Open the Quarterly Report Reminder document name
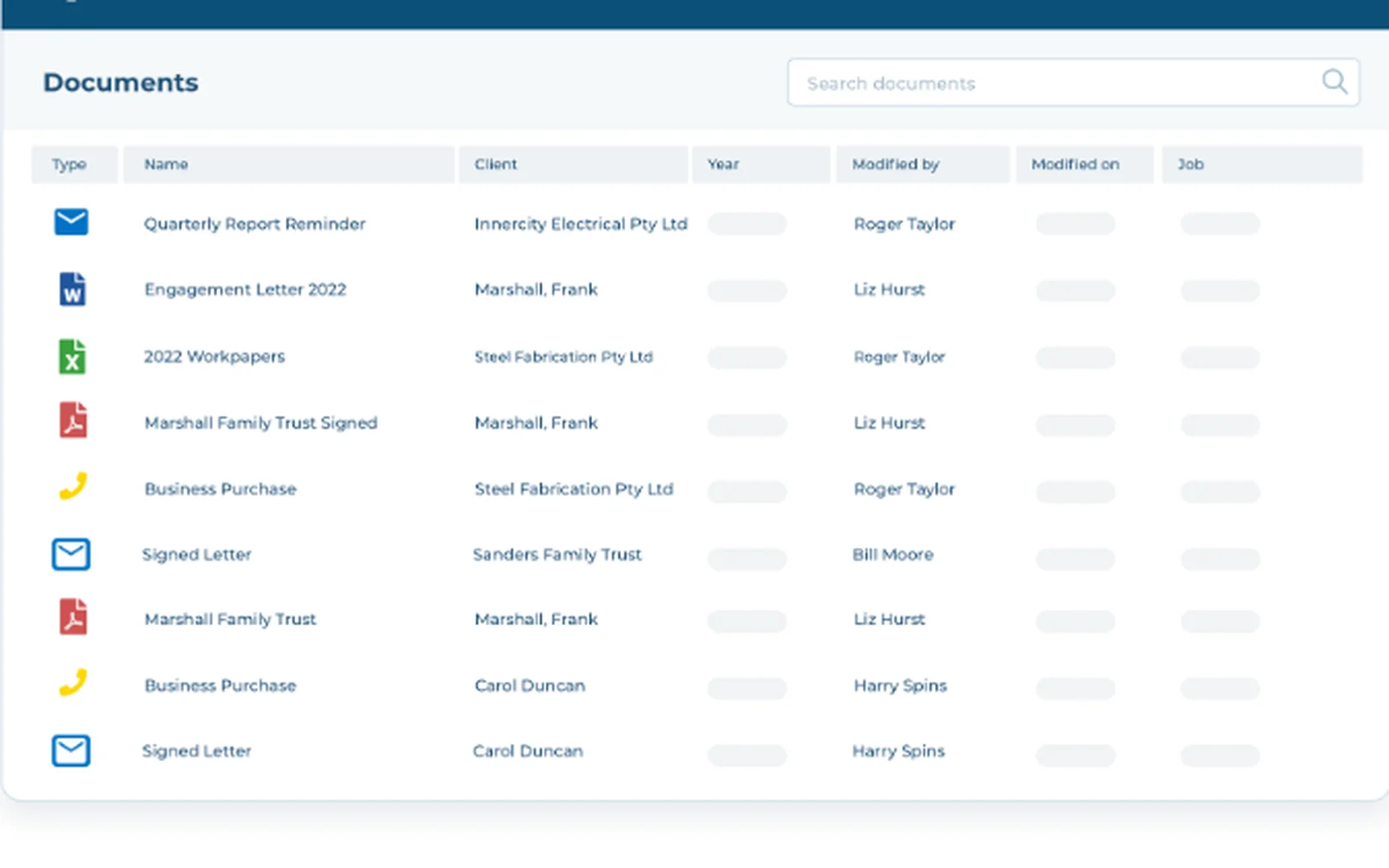1389x868 pixels. coord(254,224)
